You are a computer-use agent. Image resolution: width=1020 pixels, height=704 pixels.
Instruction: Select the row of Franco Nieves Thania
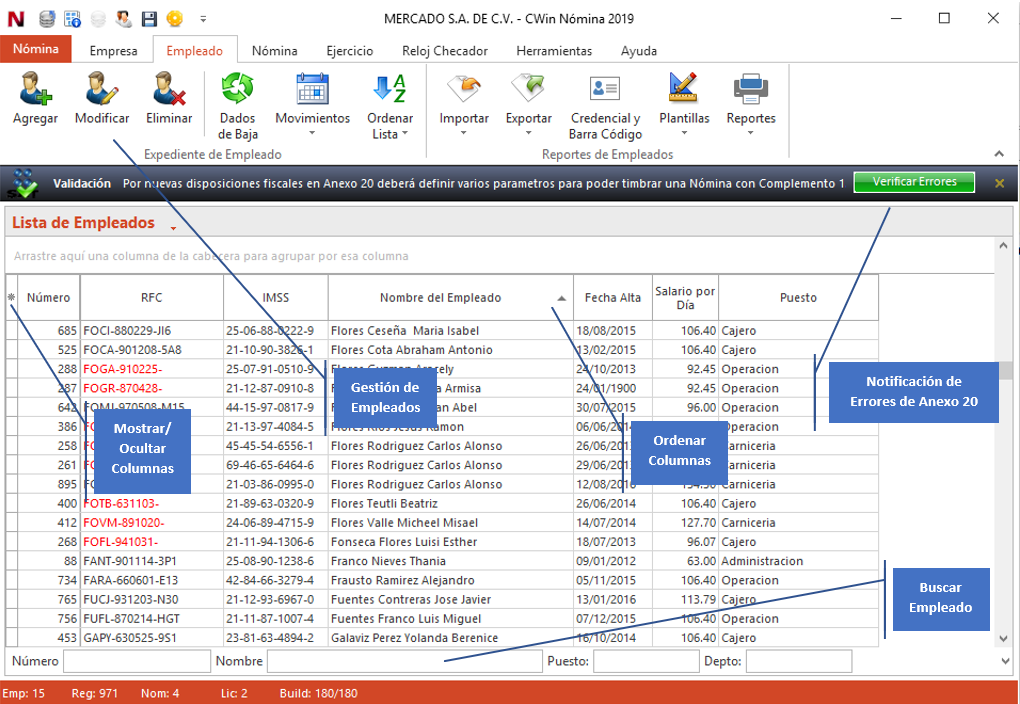[x=442, y=561]
